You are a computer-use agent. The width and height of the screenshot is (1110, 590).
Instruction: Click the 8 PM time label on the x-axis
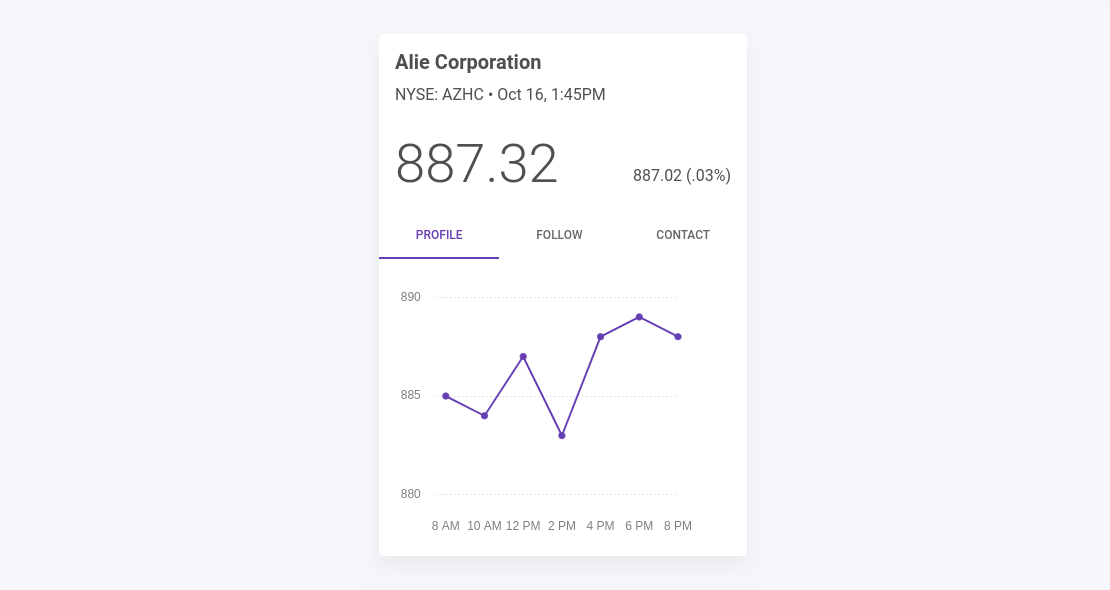click(678, 525)
